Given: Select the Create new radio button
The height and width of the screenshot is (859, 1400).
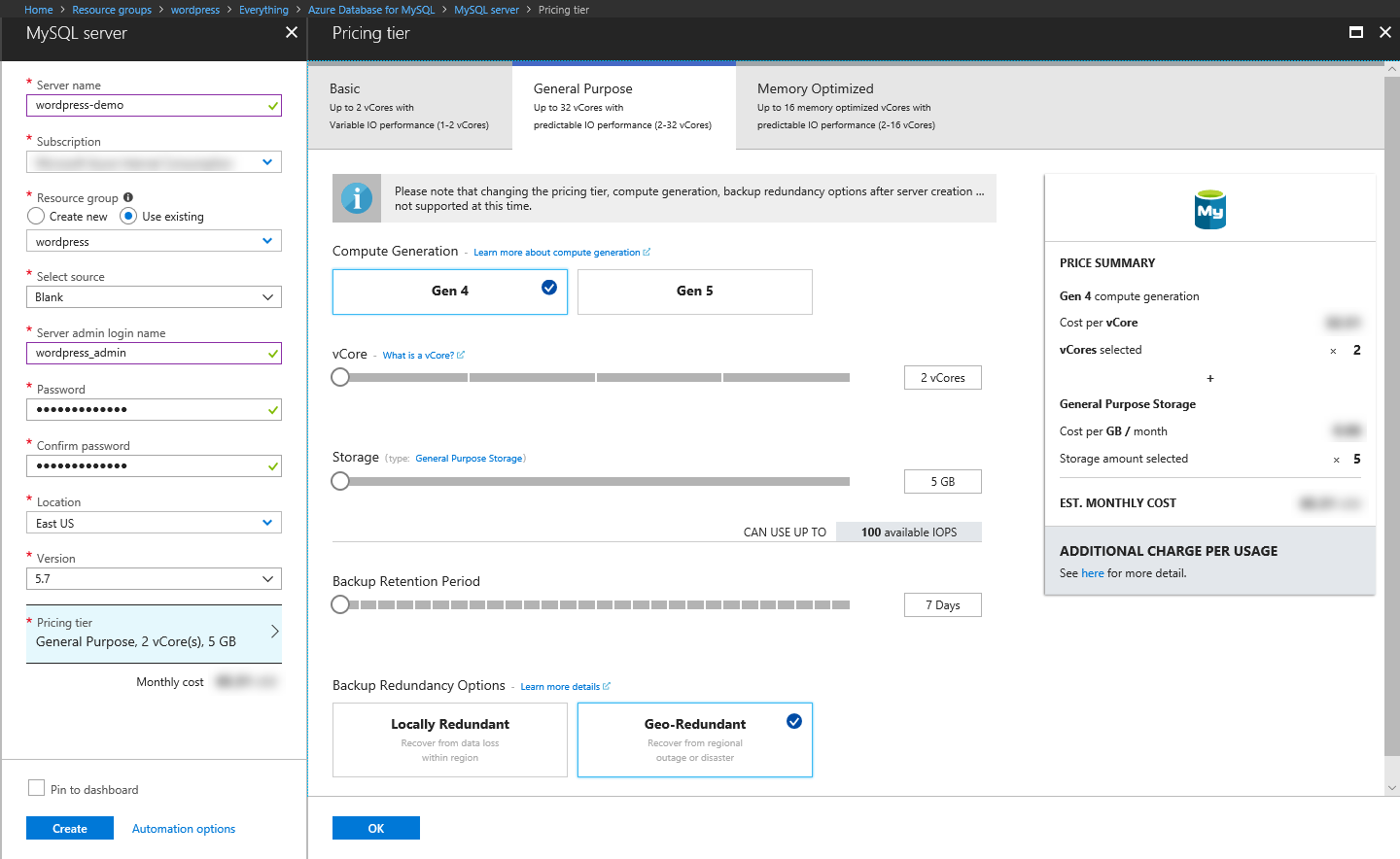Looking at the screenshot, I should pyautogui.click(x=36, y=216).
